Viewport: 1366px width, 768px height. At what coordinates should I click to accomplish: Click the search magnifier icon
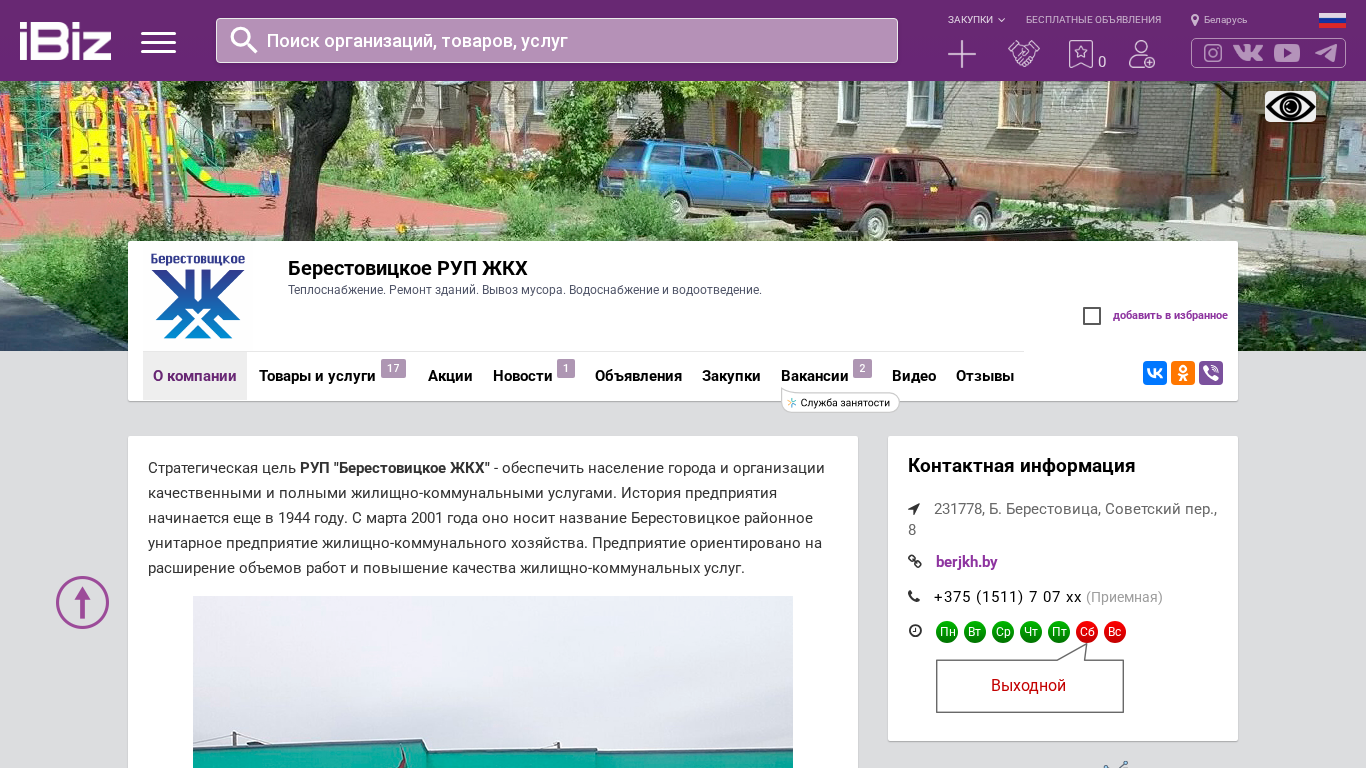coord(244,40)
